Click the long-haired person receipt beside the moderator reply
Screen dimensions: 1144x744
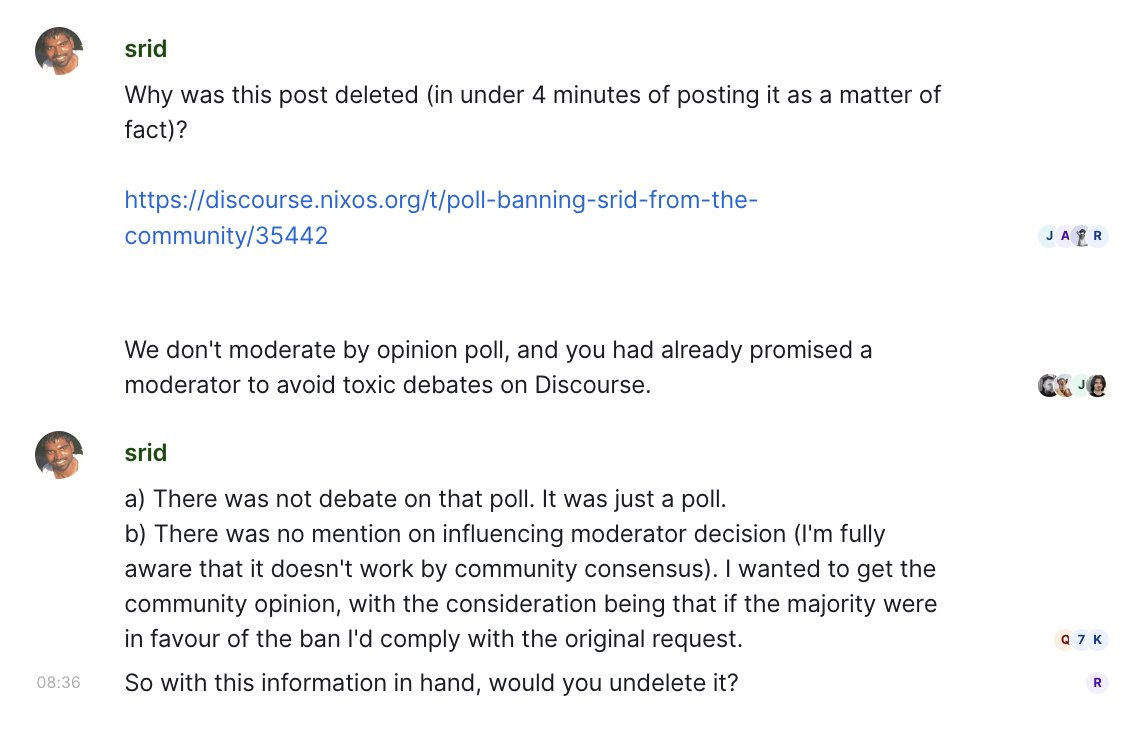pos(1097,385)
